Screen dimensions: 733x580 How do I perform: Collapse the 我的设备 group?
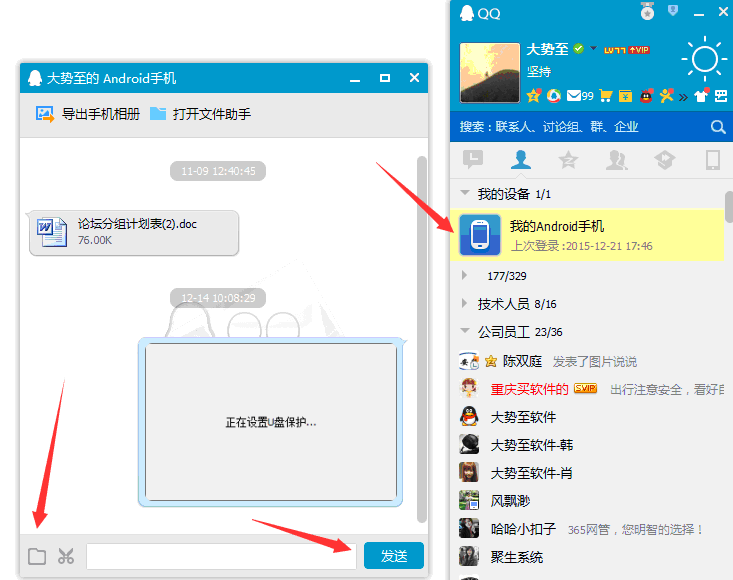point(465,193)
